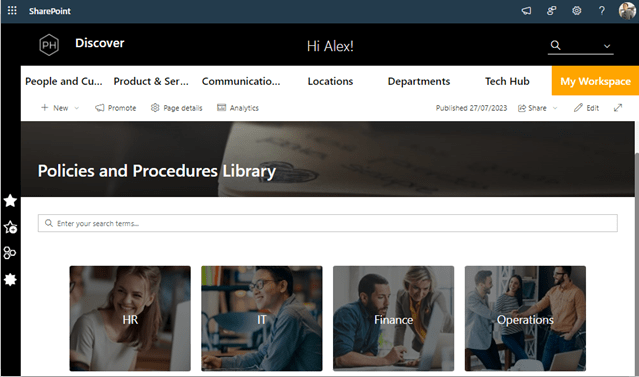Click the expand to full-screen arrow icon
This screenshot has width=639, height=377.
click(618, 108)
